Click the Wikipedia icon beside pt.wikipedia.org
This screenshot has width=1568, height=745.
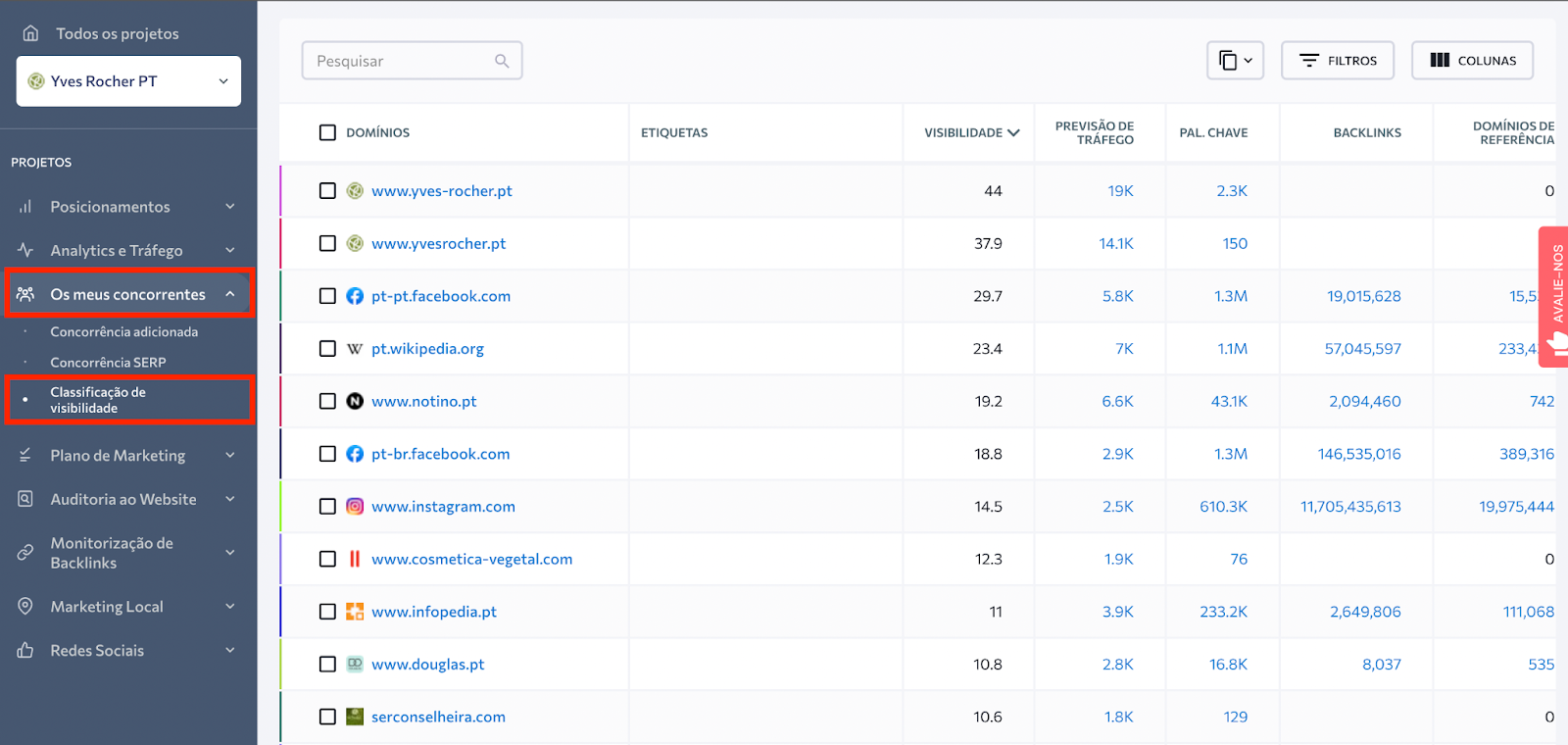pos(355,349)
